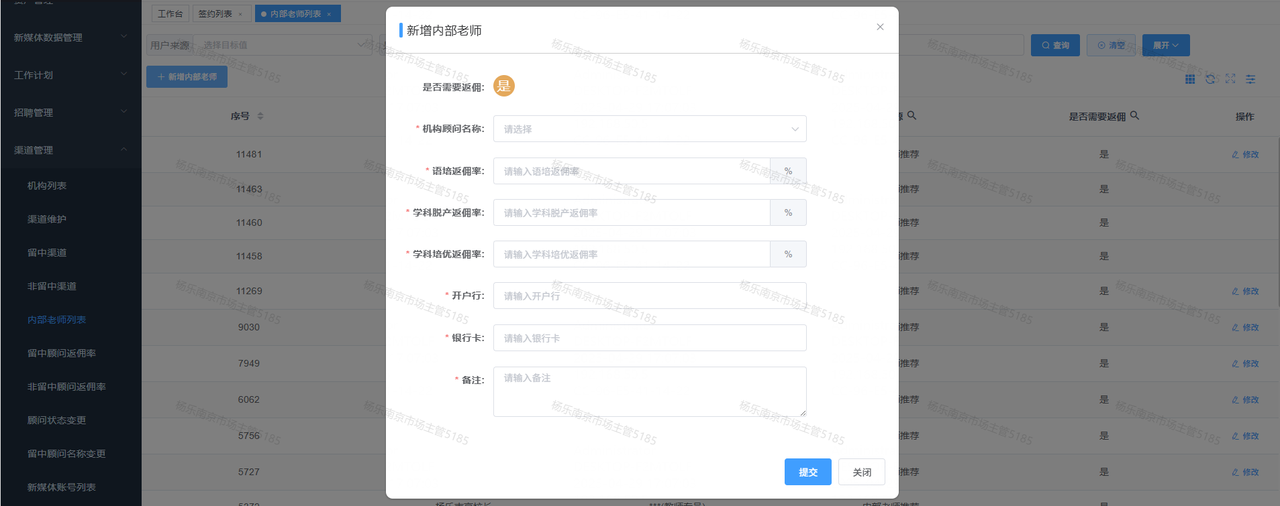The image size is (1280, 506).
Task: Open the column settings sliders icon
Action: click(x=1250, y=79)
